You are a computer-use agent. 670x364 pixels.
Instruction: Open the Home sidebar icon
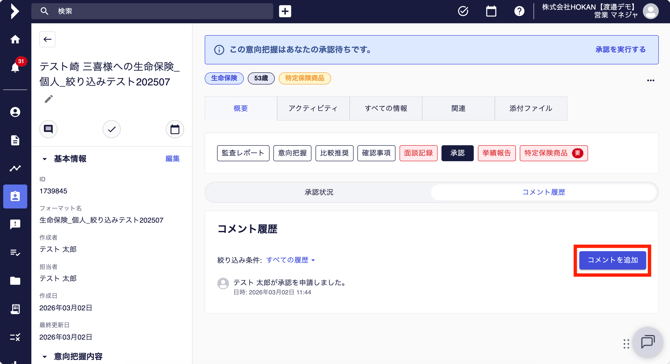[15, 40]
